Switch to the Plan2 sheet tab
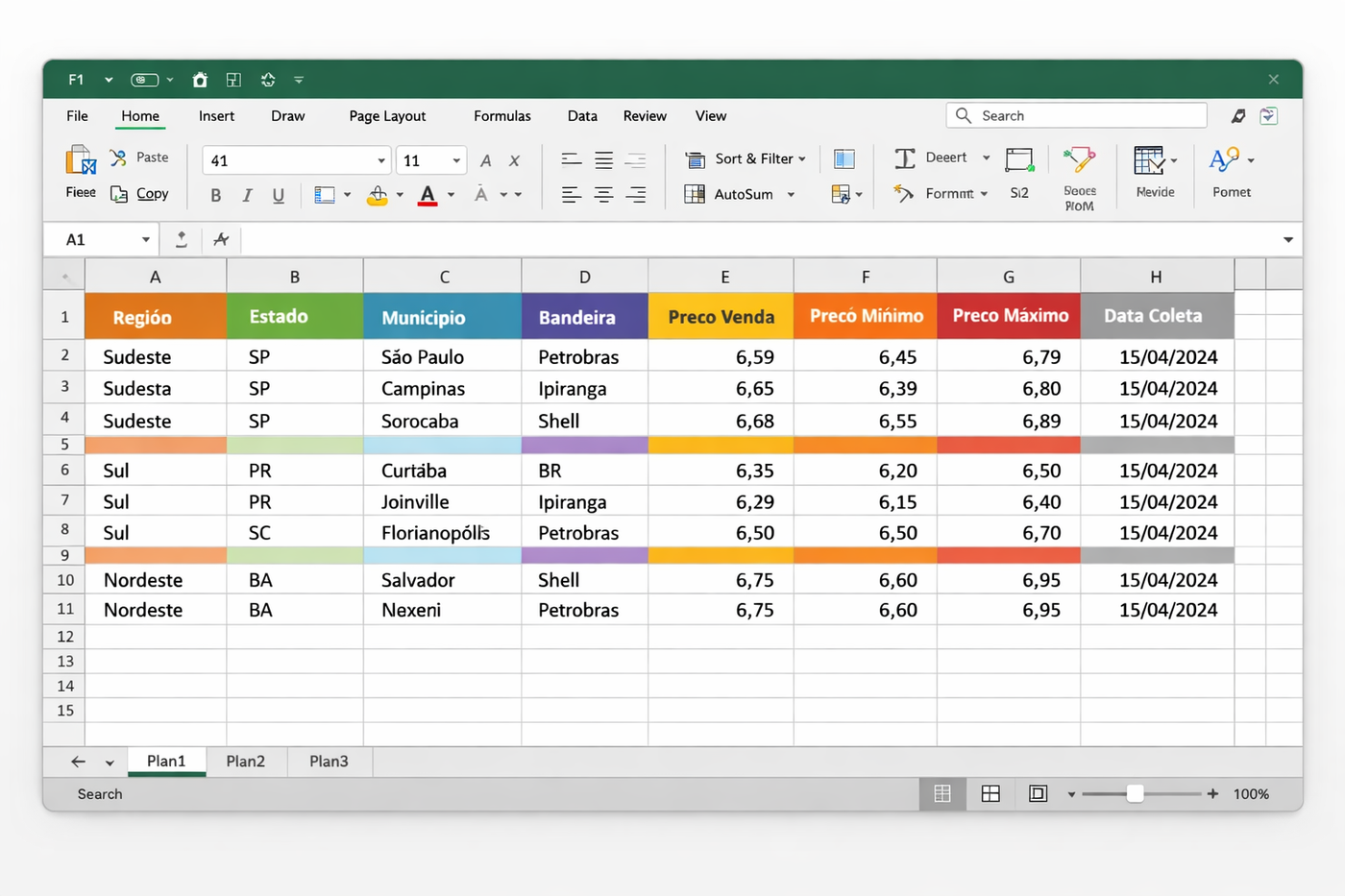 [245, 762]
